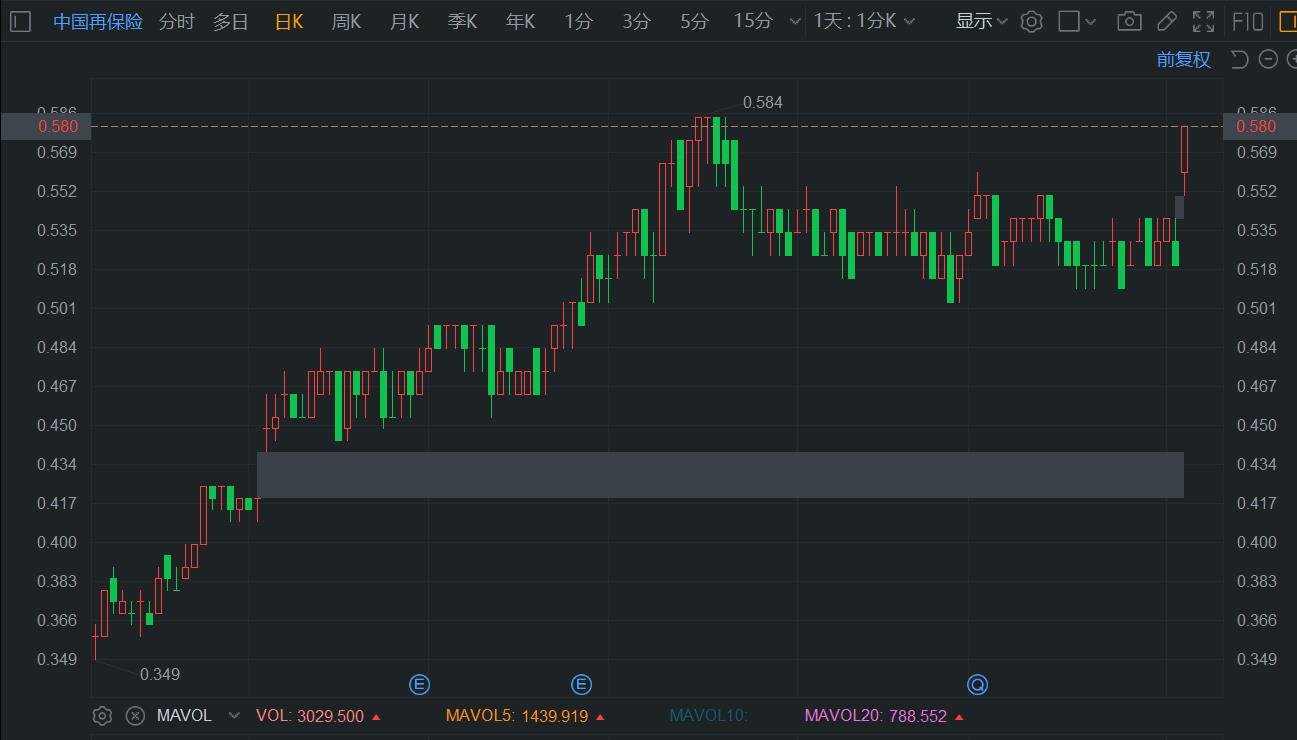Viewport: 1297px width, 740px height.
Task: Expand the minute interval dropdown arrow
Action: [x=795, y=21]
